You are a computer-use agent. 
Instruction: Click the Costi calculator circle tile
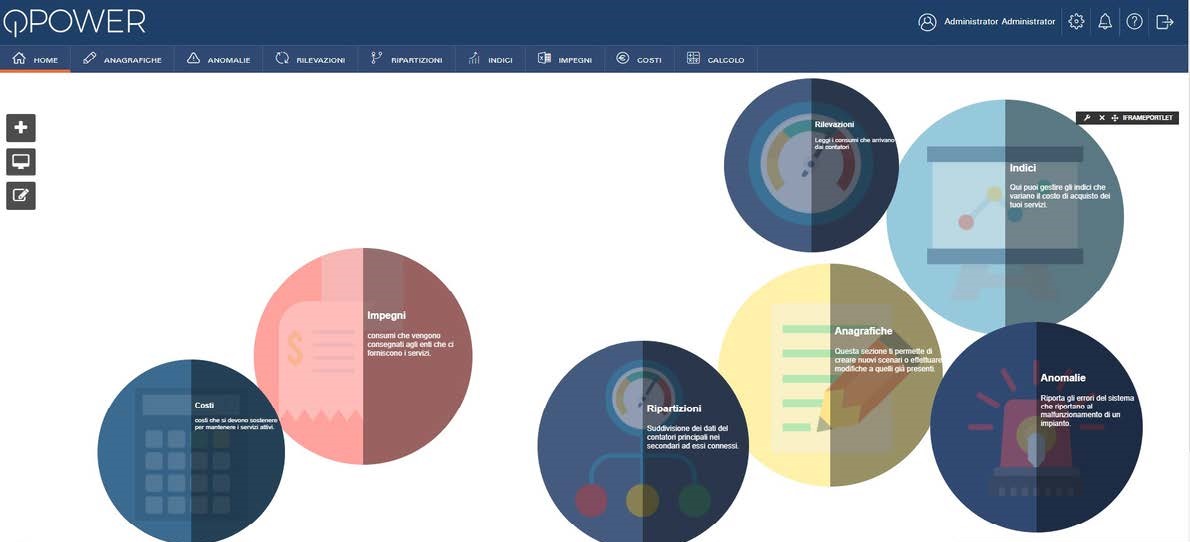[190, 452]
